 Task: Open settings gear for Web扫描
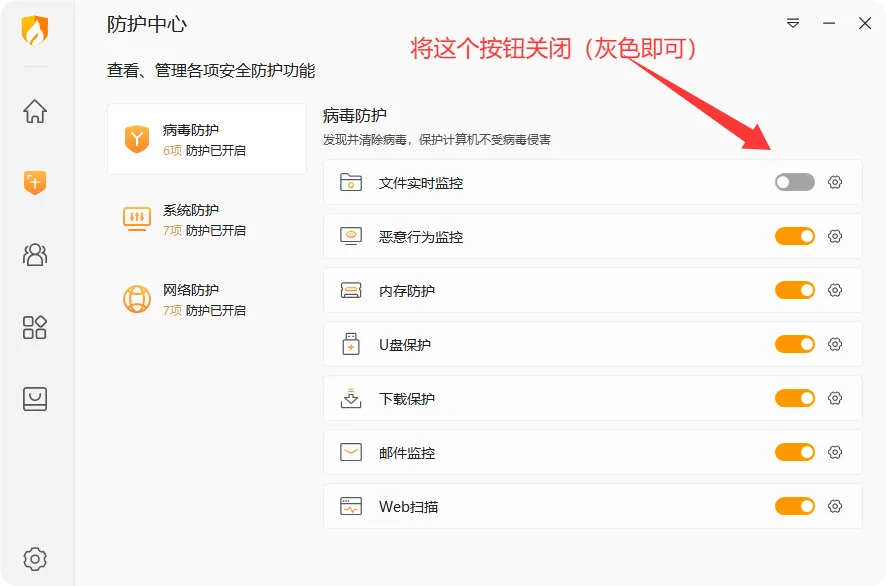pyautogui.click(x=836, y=506)
